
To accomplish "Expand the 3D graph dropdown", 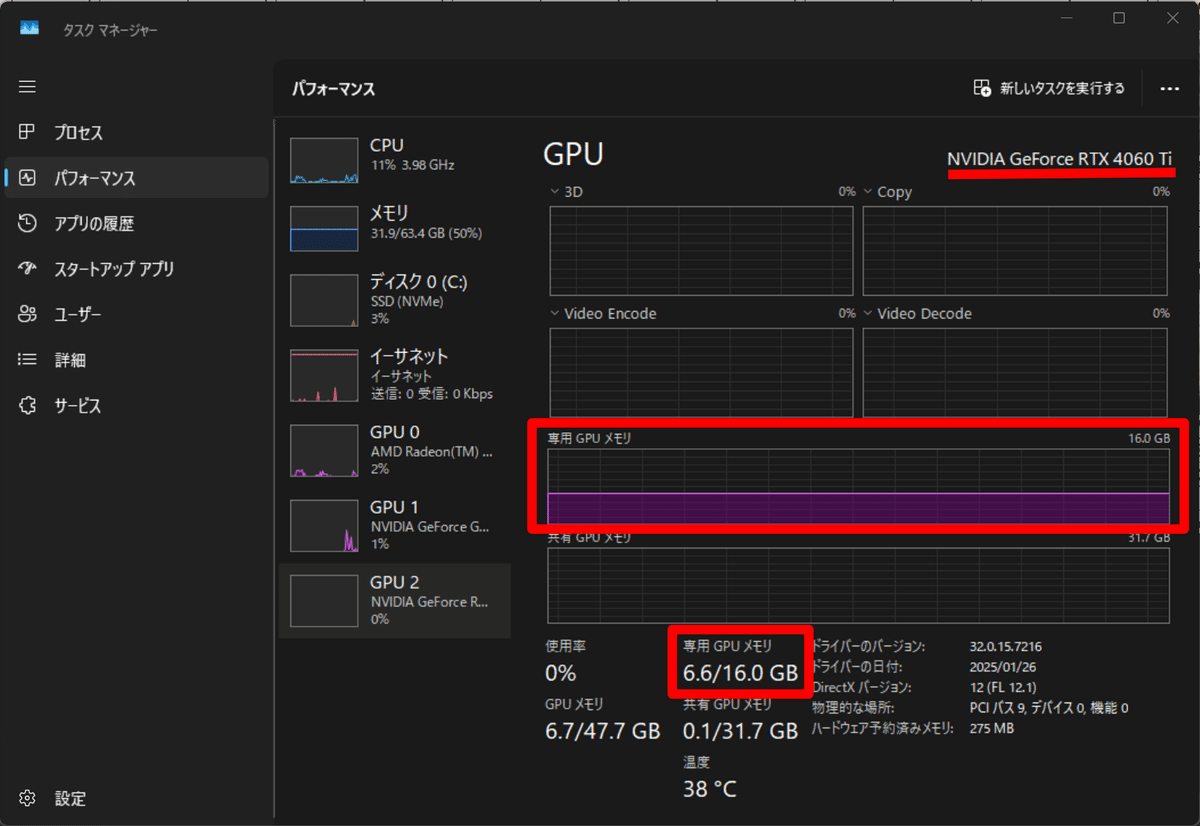I will (553, 191).
